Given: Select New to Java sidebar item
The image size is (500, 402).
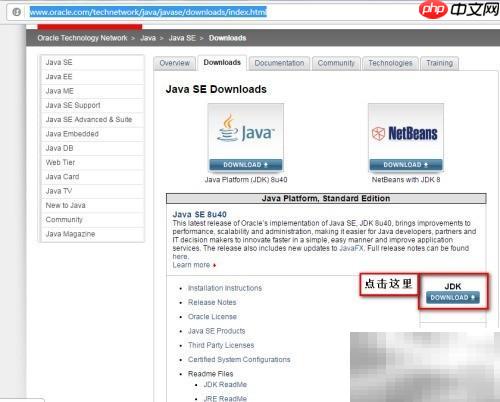Looking at the screenshot, I should pyautogui.click(x=92, y=206).
